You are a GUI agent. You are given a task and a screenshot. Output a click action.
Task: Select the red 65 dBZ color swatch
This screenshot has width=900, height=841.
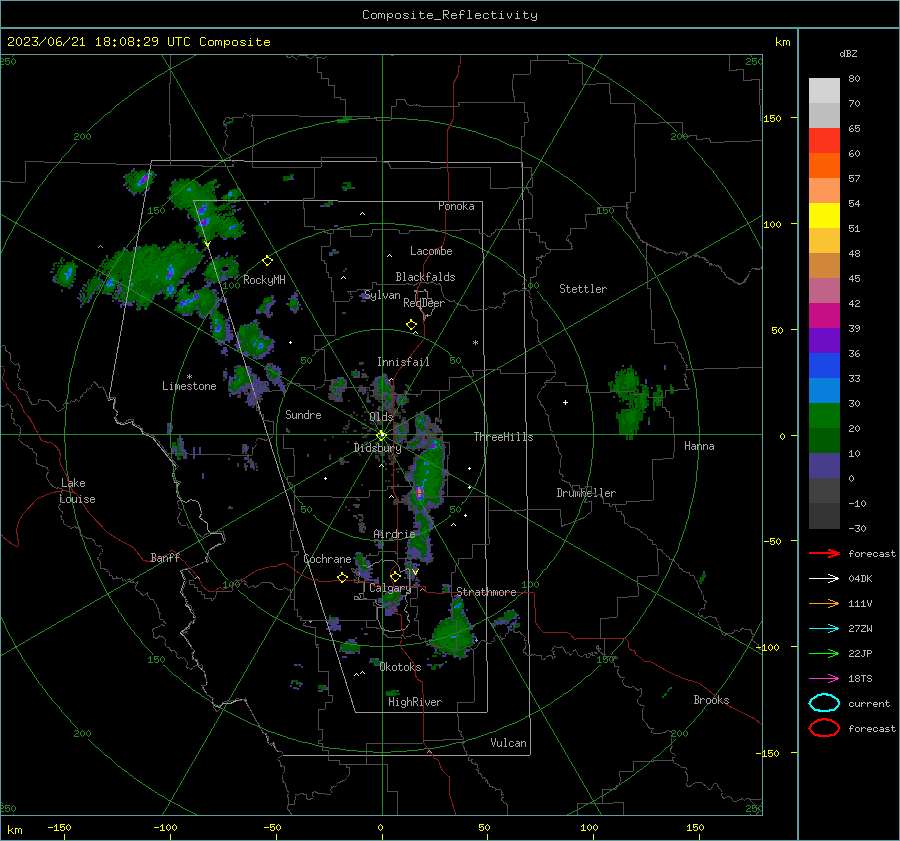tap(824, 140)
